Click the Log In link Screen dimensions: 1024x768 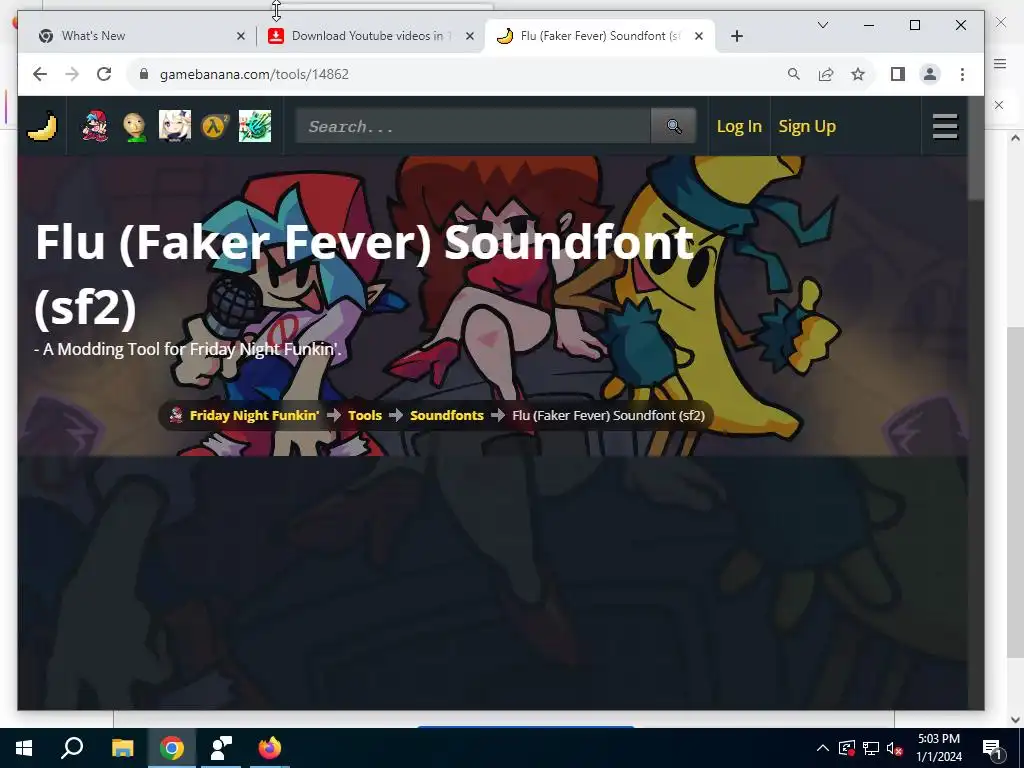(x=739, y=126)
